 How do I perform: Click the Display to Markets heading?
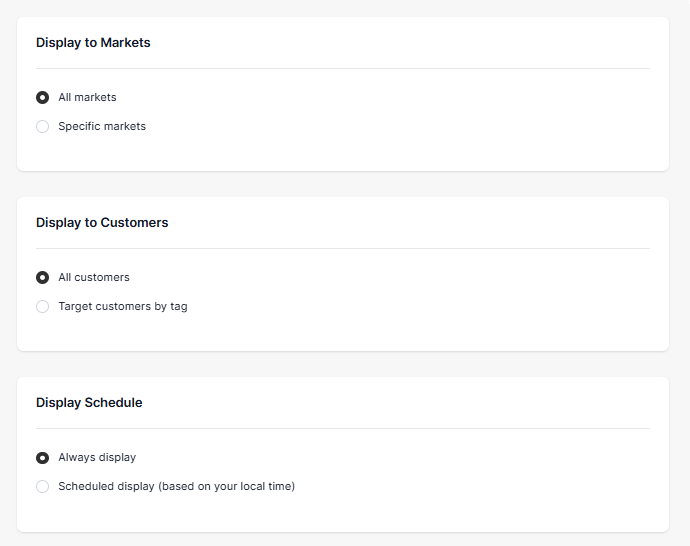(x=93, y=43)
